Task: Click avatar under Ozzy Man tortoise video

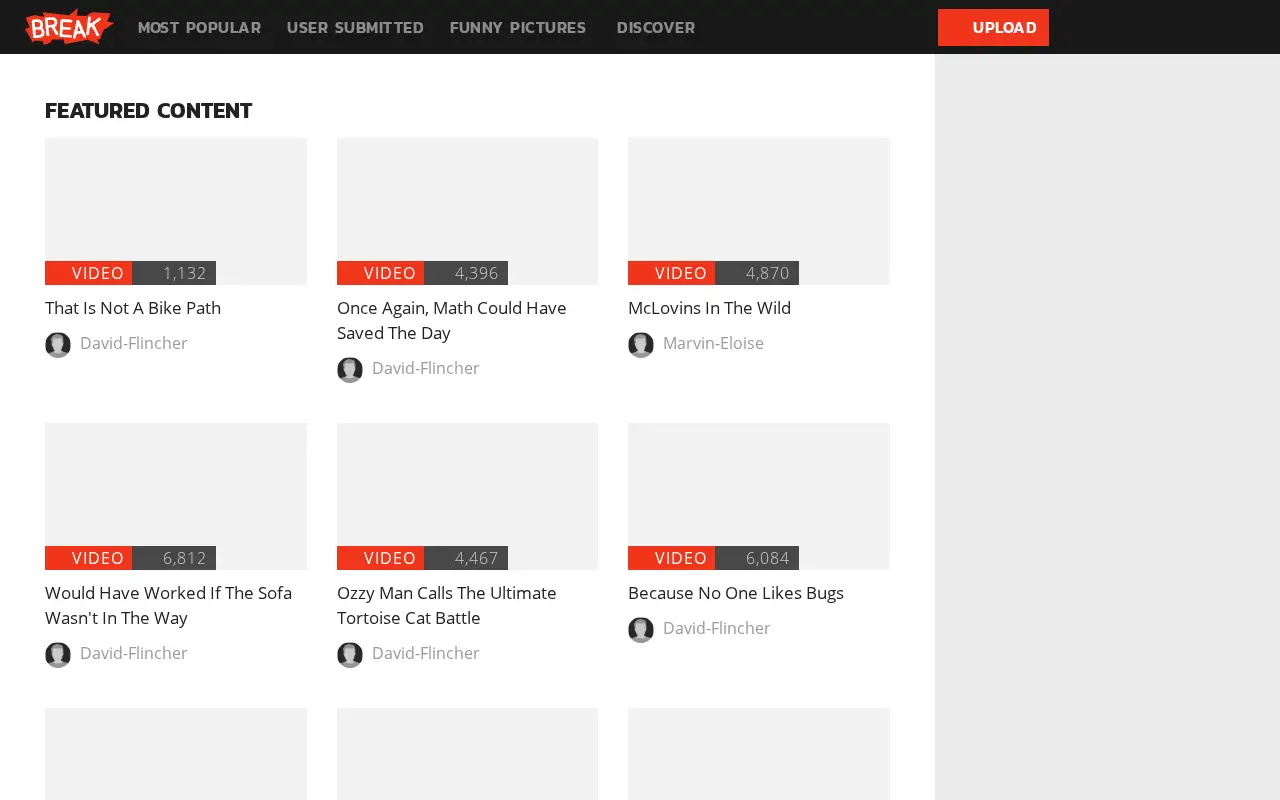Action: 350,655
